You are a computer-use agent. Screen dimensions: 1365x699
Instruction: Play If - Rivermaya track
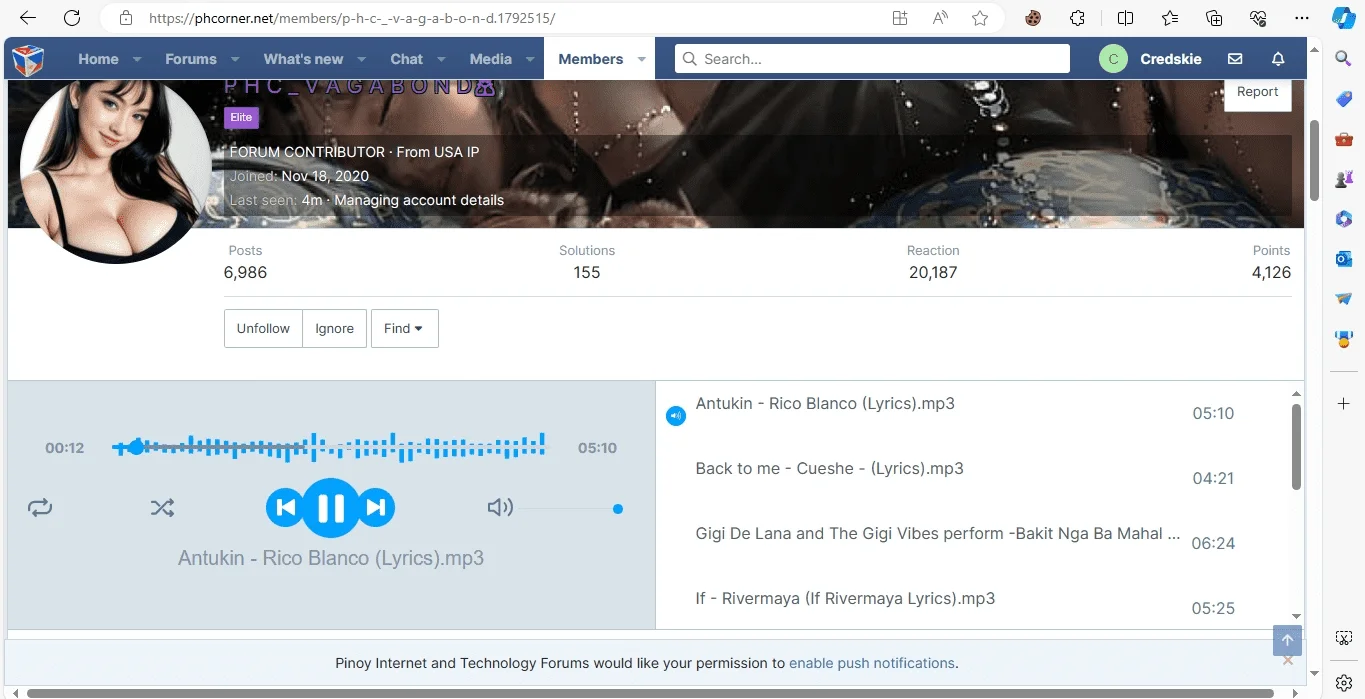pyautogui.click(x=845, y=598)
